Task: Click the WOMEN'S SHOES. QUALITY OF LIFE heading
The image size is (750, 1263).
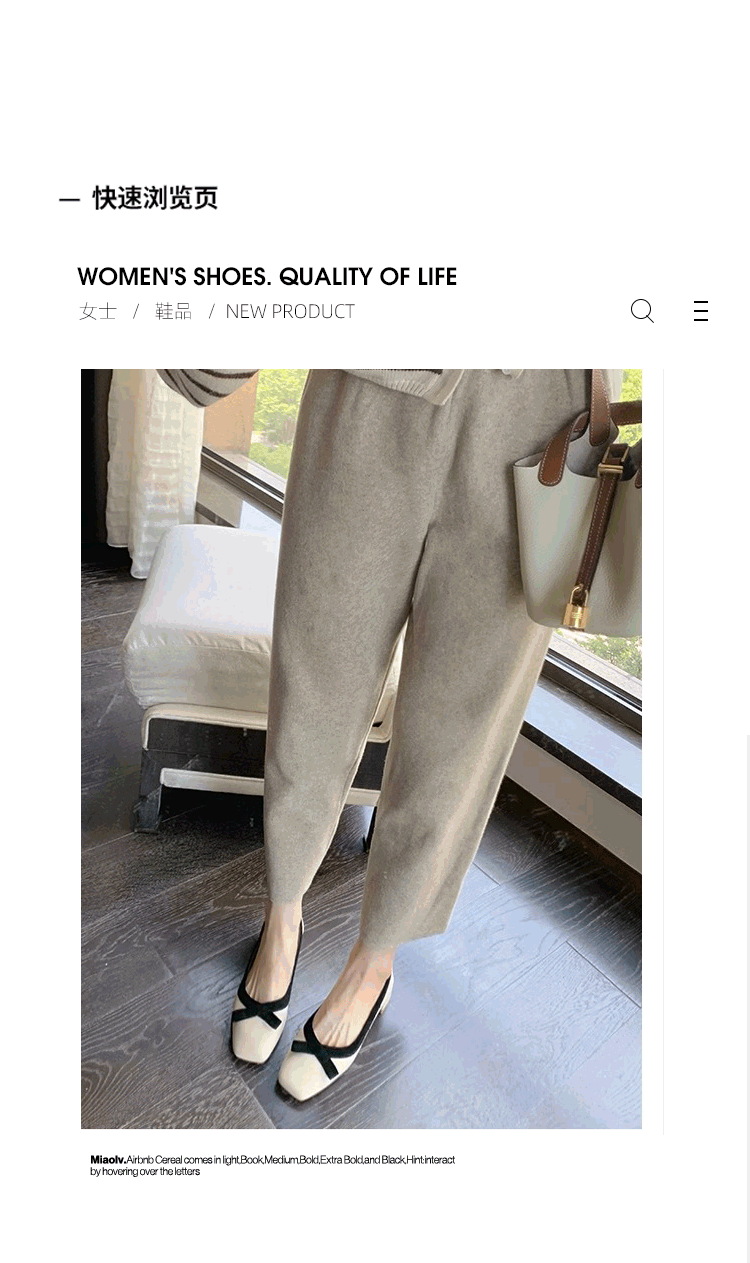Action: (267, 277)
